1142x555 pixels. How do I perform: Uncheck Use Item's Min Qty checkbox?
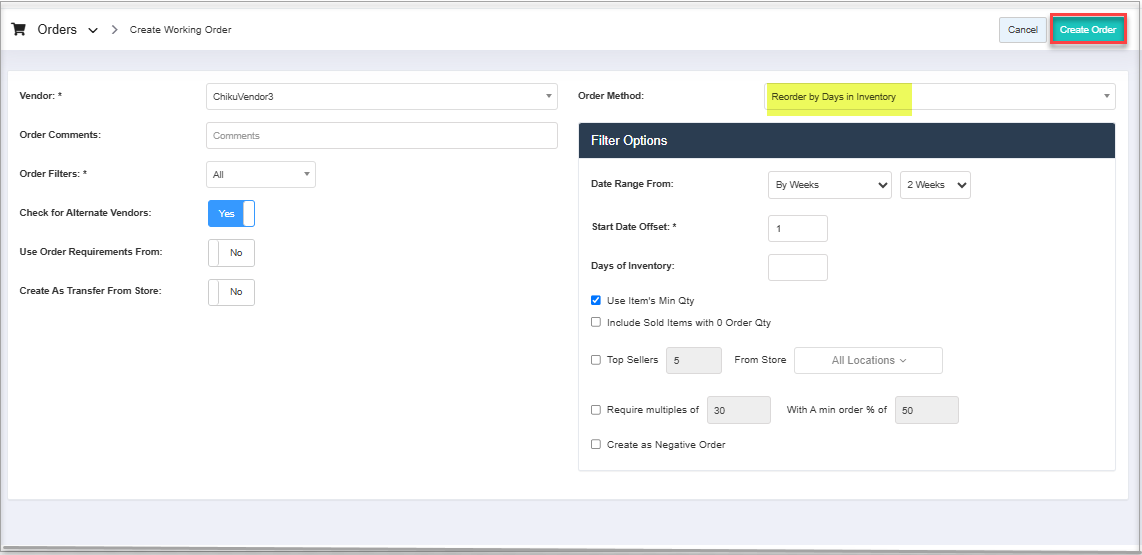click(x=596, y=300)
